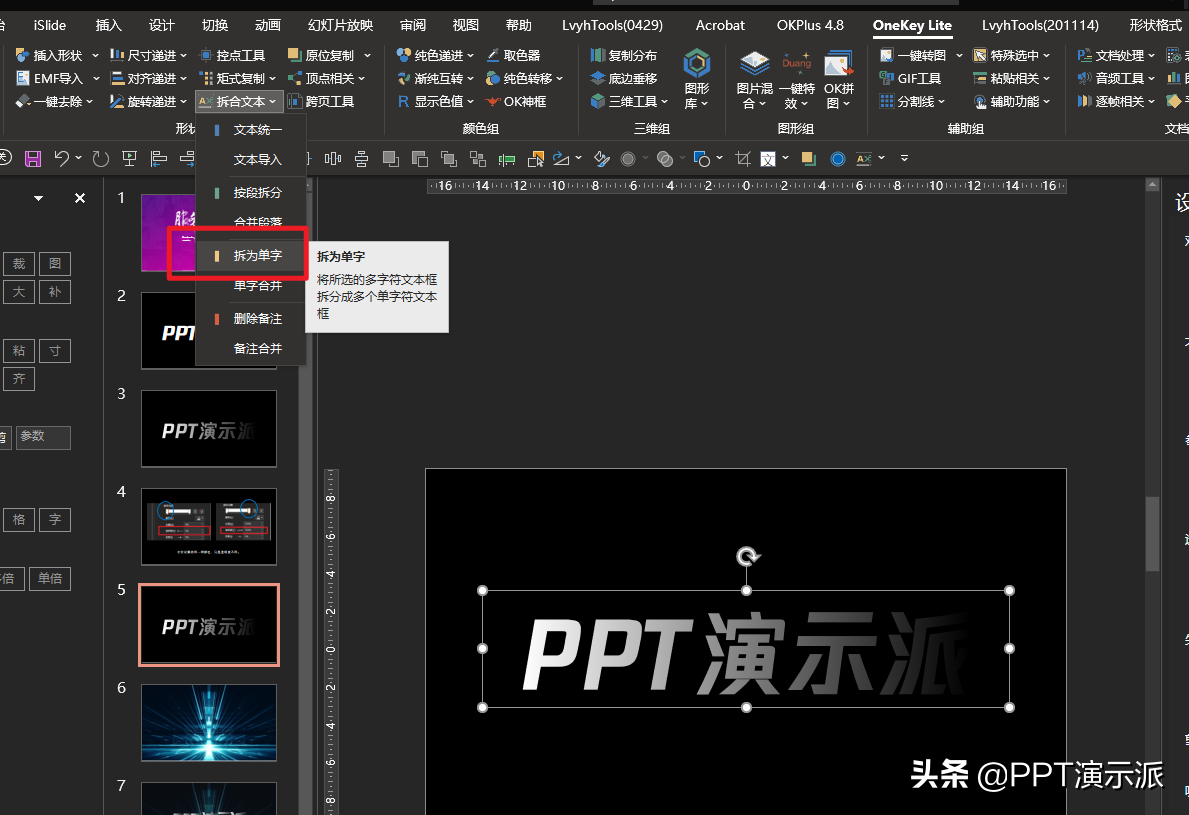1189x815 pixels.
Task: Click the 参数 input field
Action: (x=43, y=437)
